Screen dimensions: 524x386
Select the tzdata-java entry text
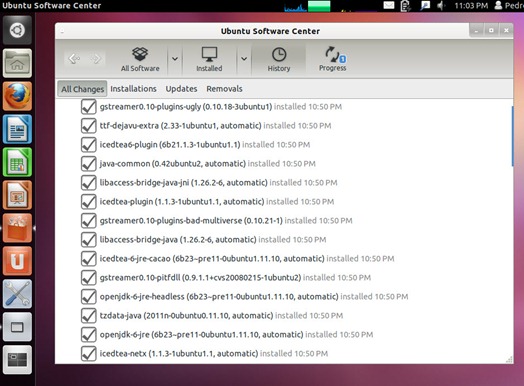(x=221, y=315)
